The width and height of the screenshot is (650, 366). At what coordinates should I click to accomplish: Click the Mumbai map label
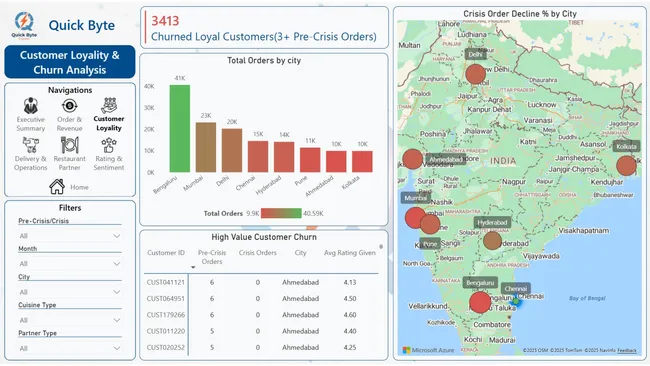tap(415, 198)
